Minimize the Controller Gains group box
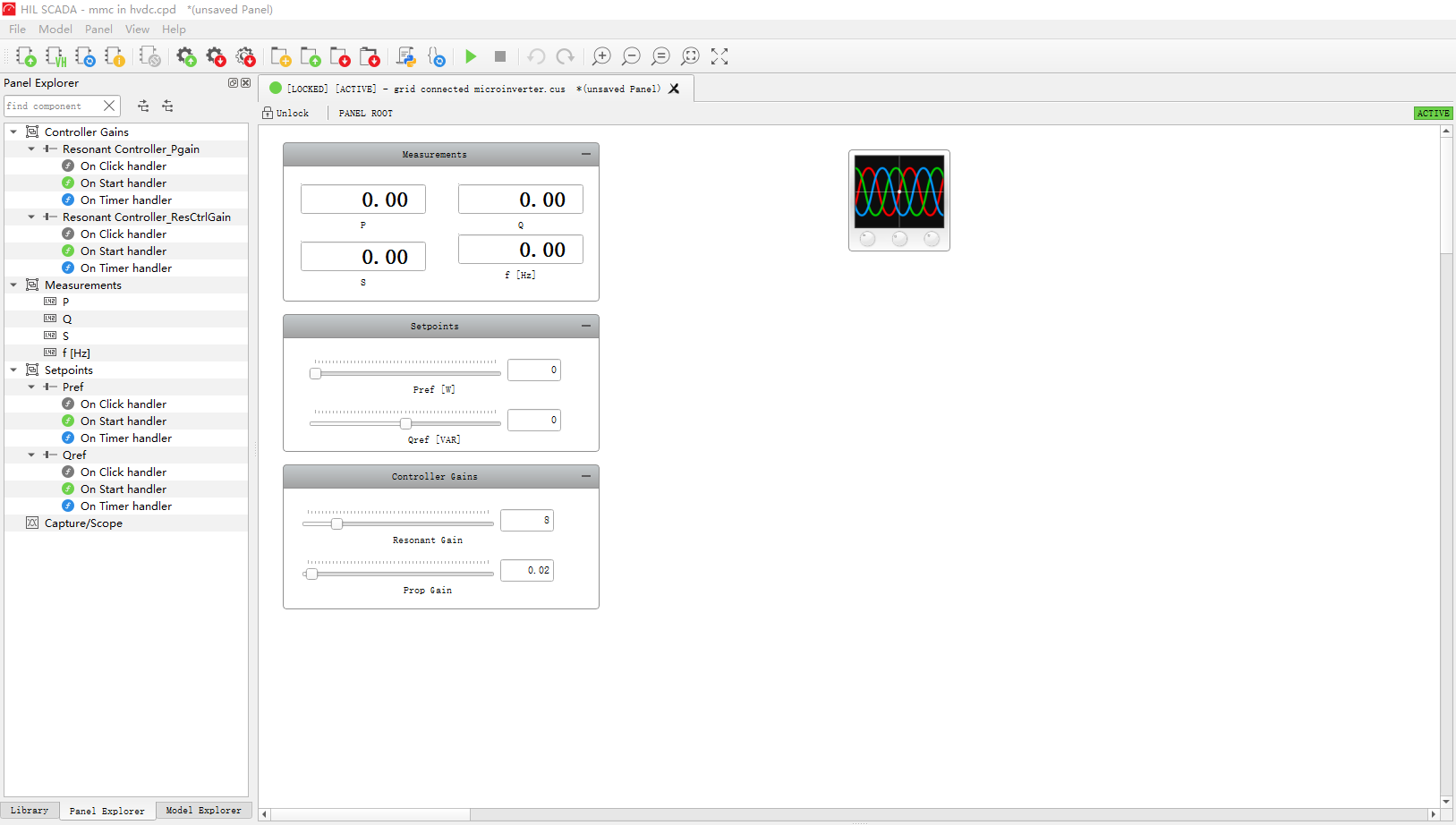1456x825 pixels. (x=586, y=476)
